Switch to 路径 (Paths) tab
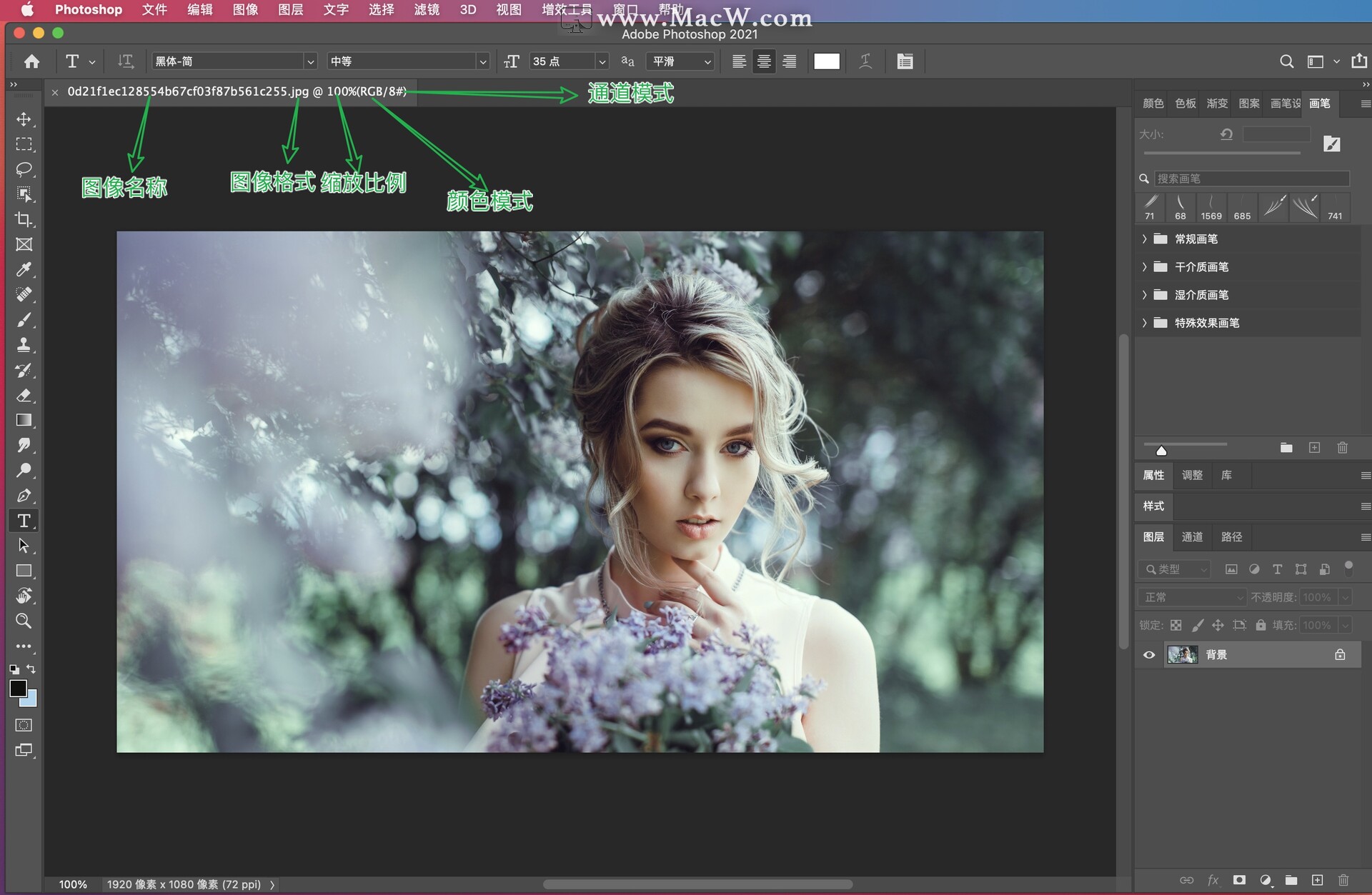The image size is (1372, 895). pyautogui.click(x=1227, y=541)
